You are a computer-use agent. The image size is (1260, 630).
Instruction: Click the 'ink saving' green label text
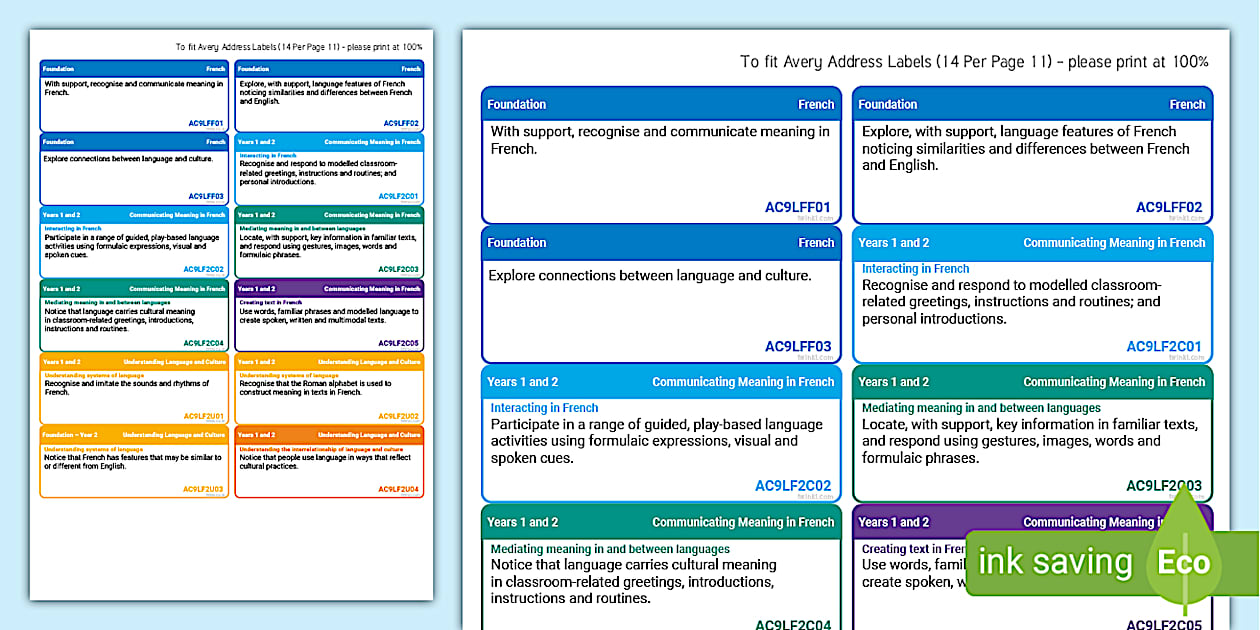tap(1055, 562)
